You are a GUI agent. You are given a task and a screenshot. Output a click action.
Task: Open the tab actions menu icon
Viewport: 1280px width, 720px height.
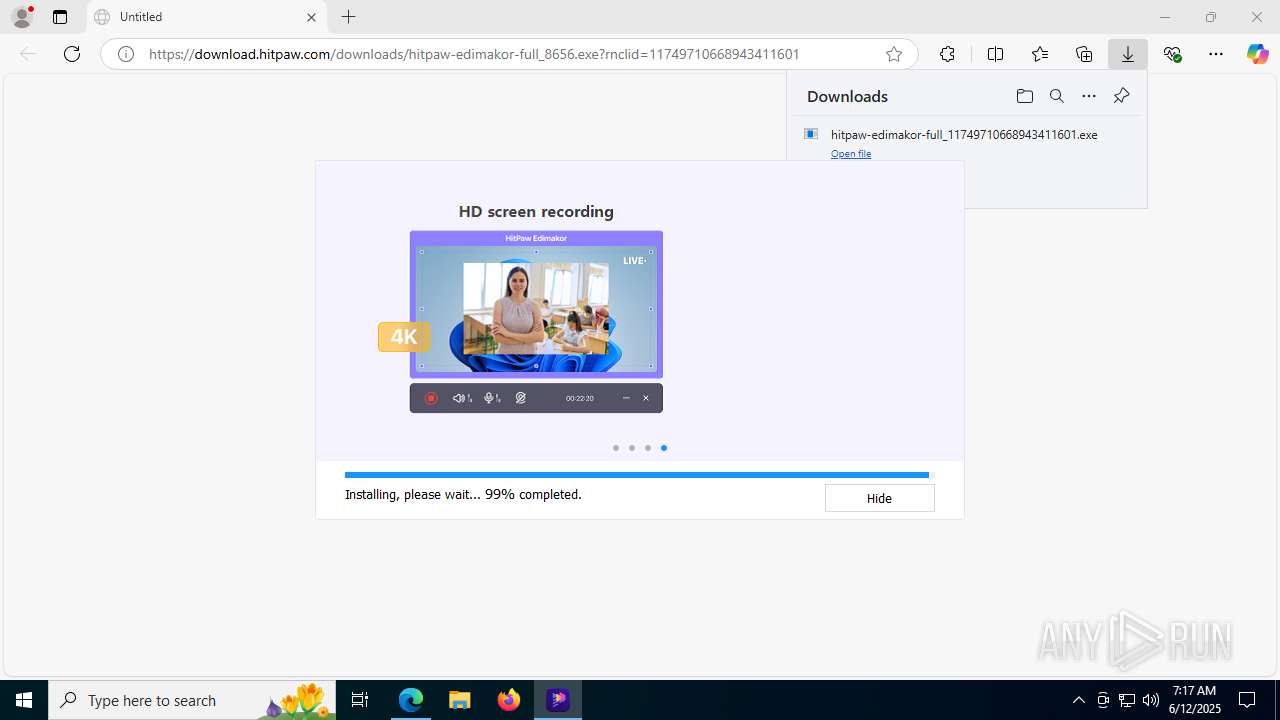[x=60, y=17]
